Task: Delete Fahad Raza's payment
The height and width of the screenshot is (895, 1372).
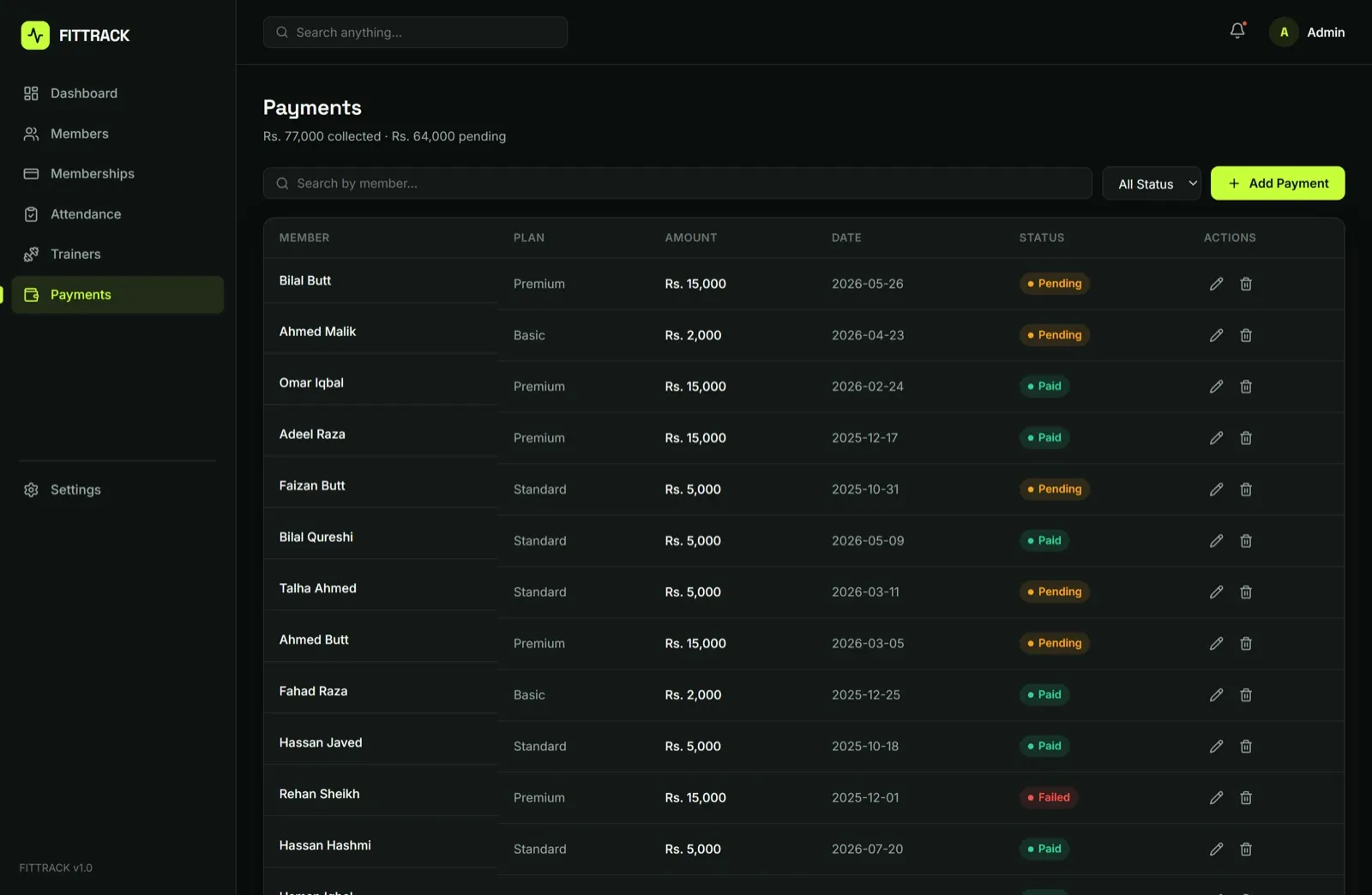Action: click(x=1246, y=695)
